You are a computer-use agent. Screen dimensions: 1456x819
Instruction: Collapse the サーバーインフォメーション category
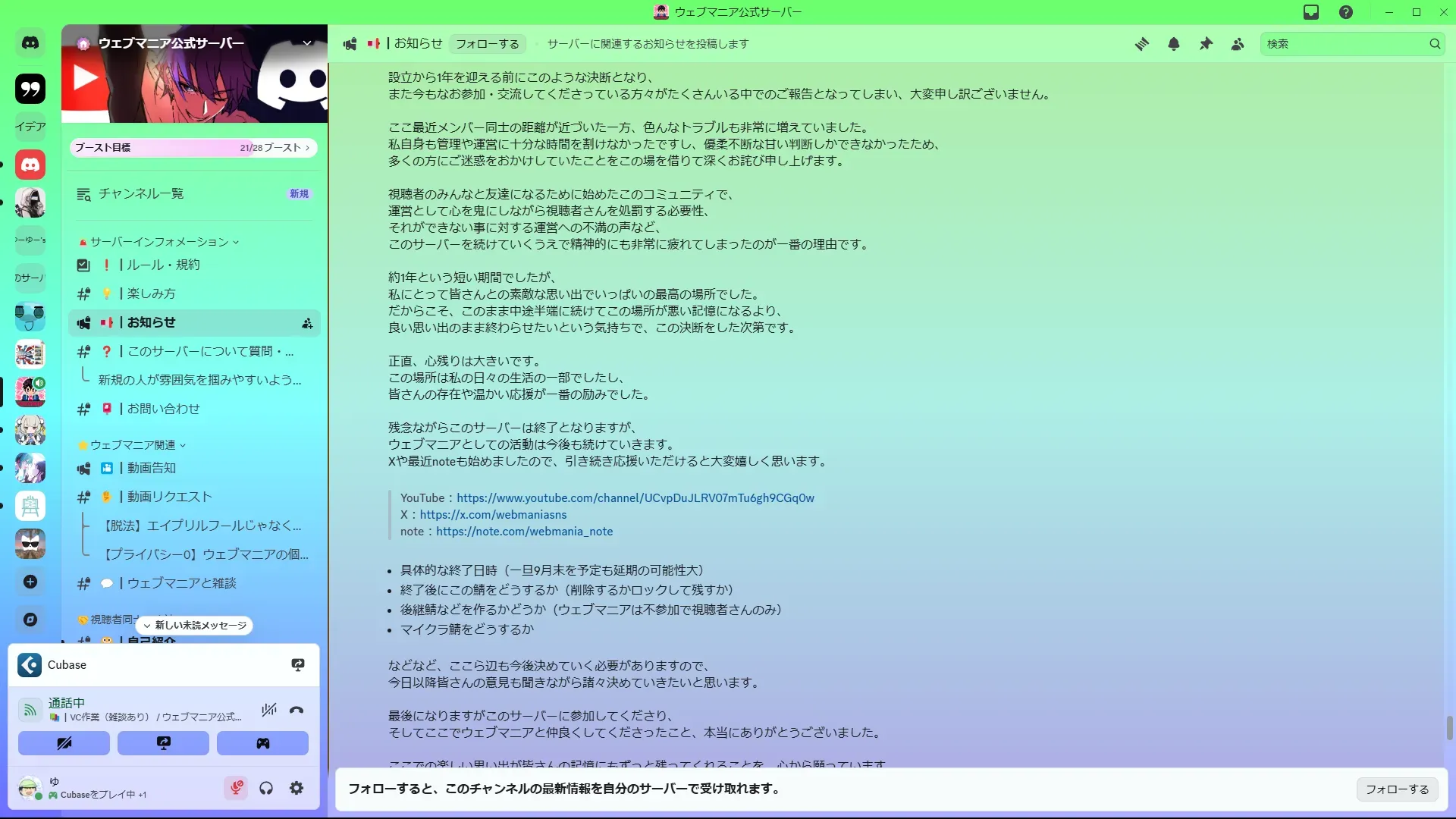click(159, 242)
